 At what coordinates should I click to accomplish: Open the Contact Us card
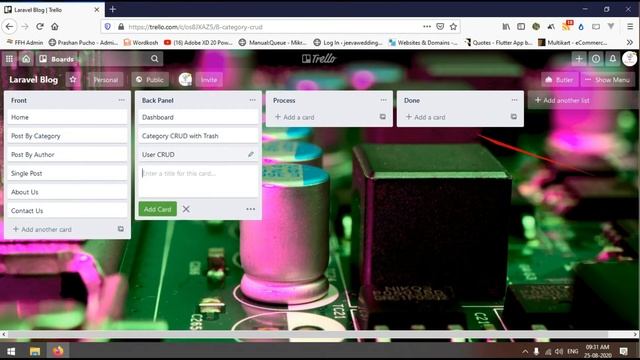[x=67, y=211]
